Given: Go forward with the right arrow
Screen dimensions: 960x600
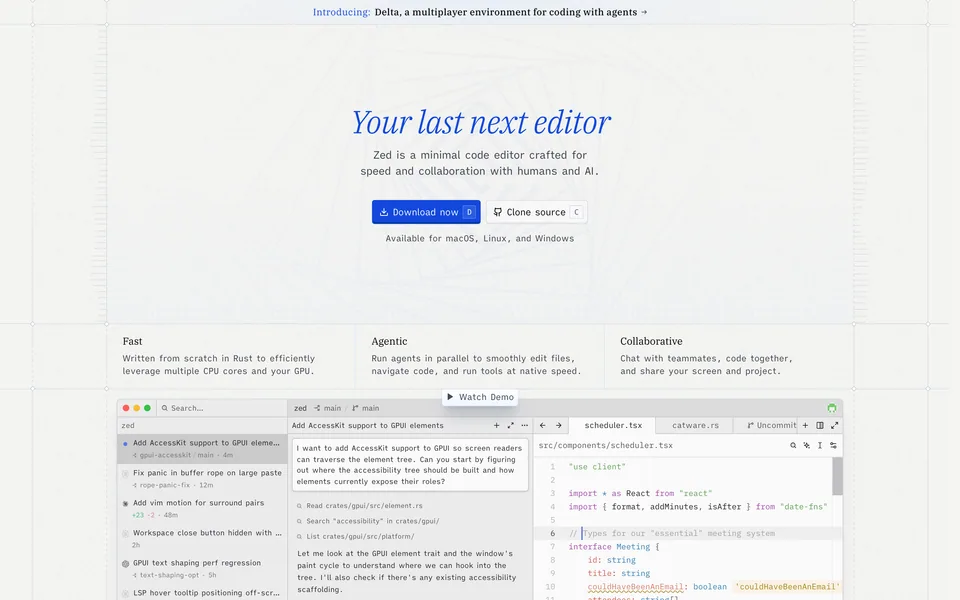Looking at the screenshot, I should tap(558, 425).
